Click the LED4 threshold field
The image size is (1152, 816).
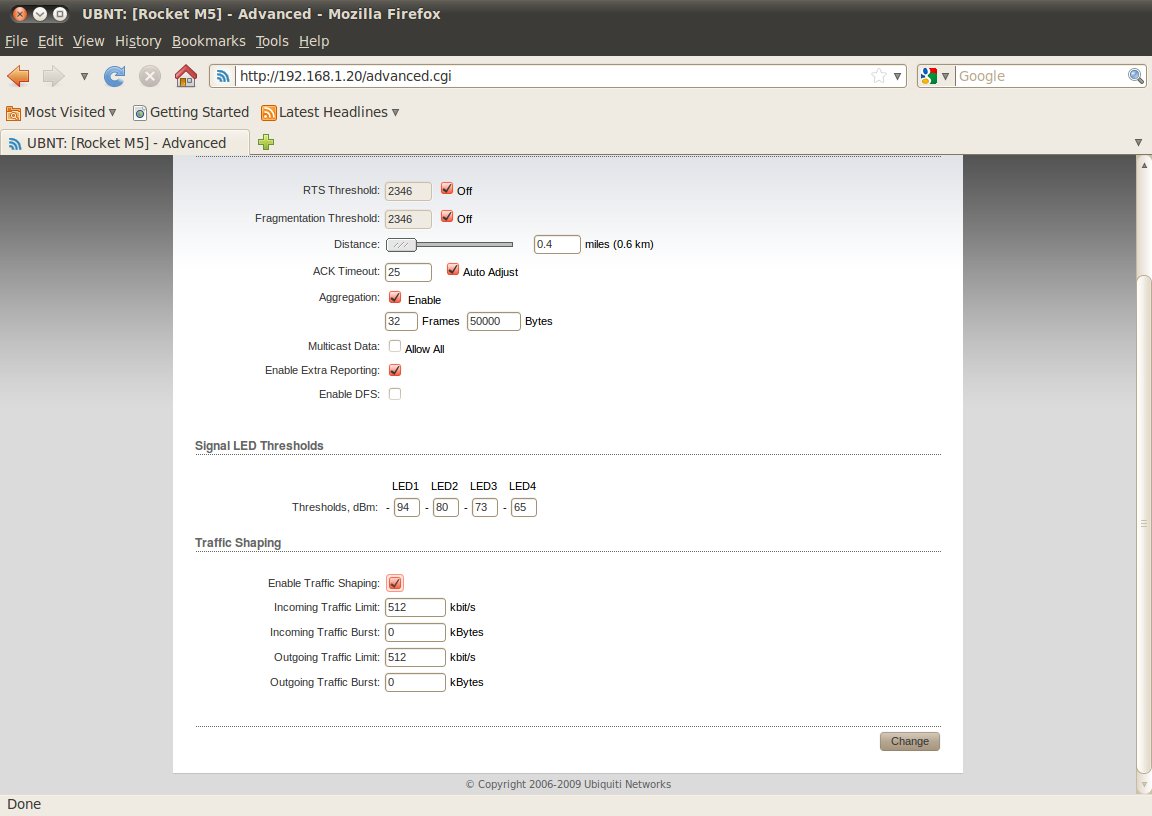tap(523, 508)
